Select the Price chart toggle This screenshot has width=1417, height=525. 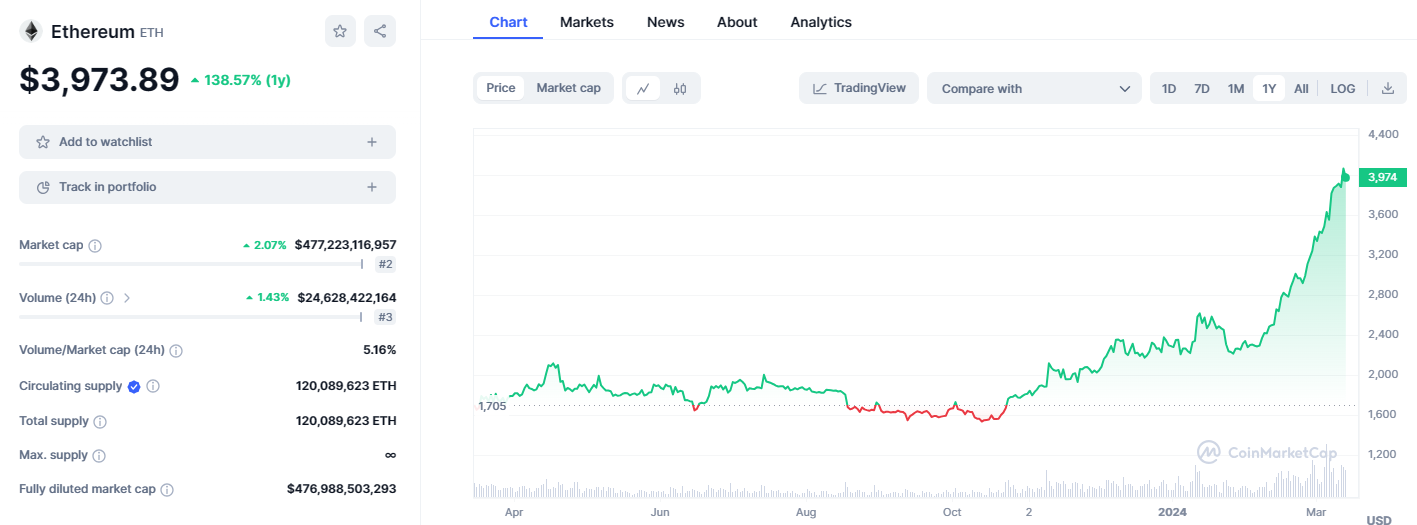click(501, 88)
